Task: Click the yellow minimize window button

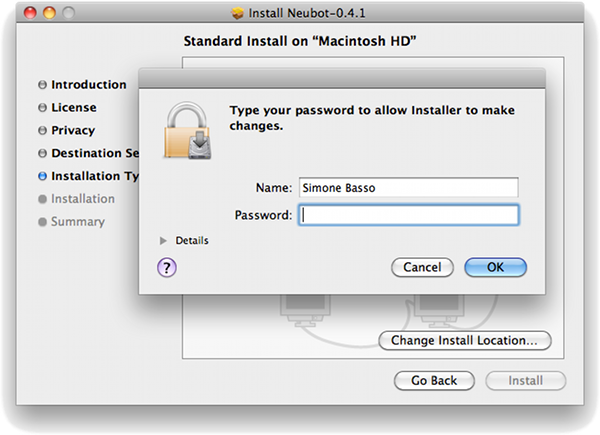Action: pyautogui.click(x=49, y=13)
